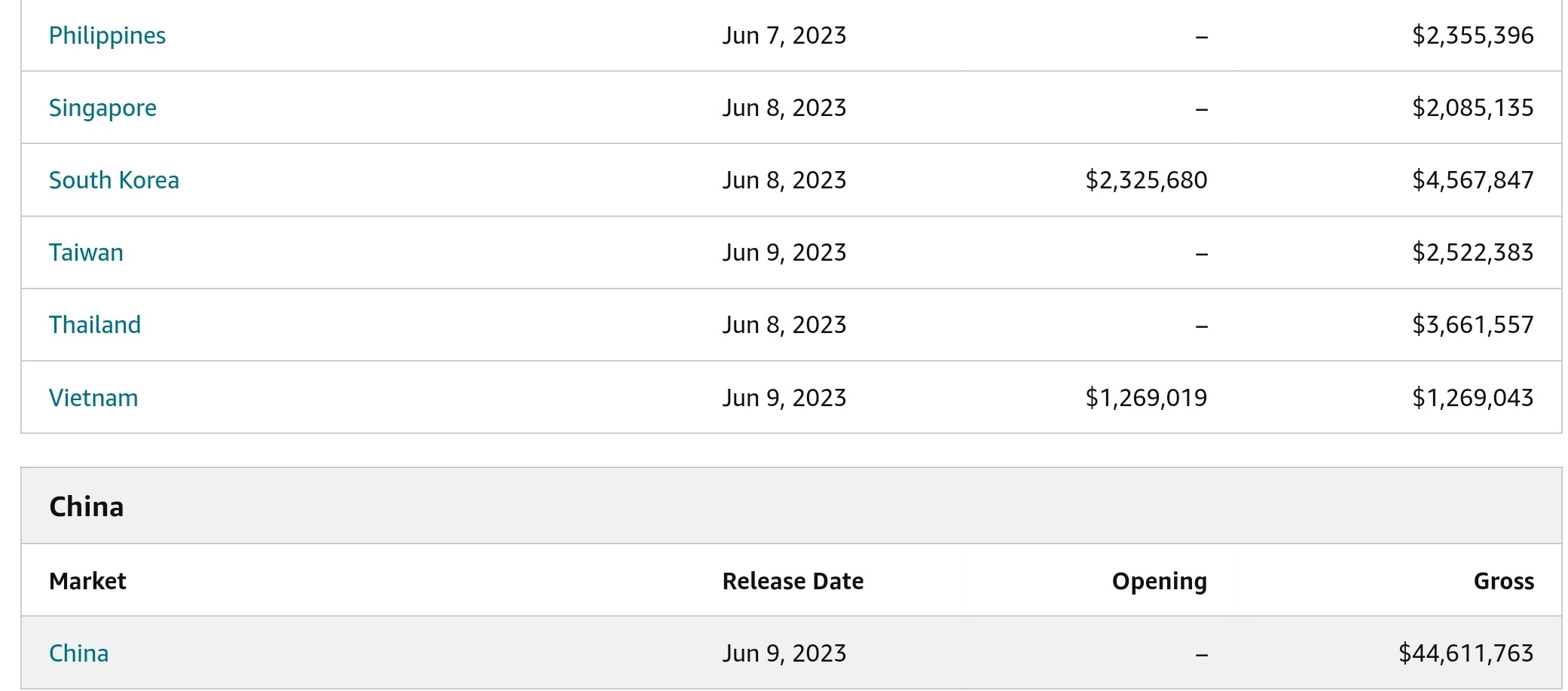The image size is (1568, 691).
Task: Click the Release Date column header
Action: (793, 581)
